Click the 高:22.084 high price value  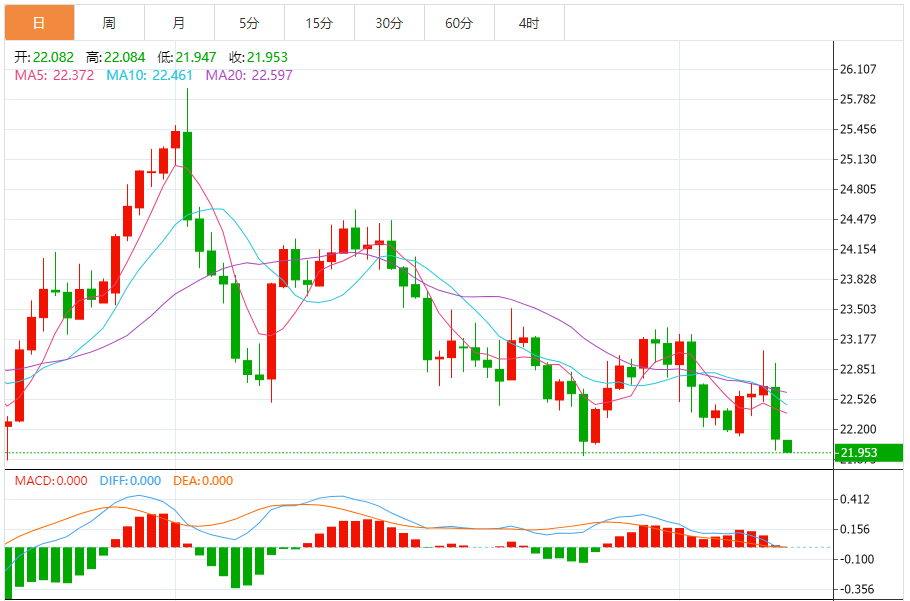[x=115, y=57]
